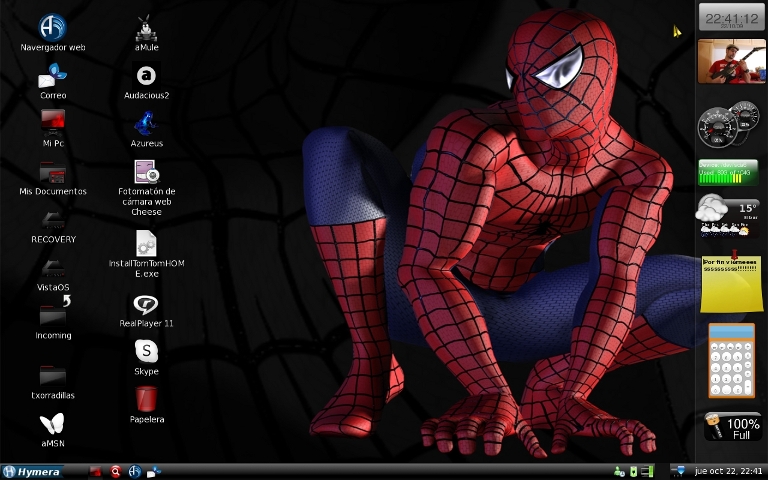This screenshot has width=768, height=480.
Task: Launch Audacious2 music player
Action: tap(146, 76)
